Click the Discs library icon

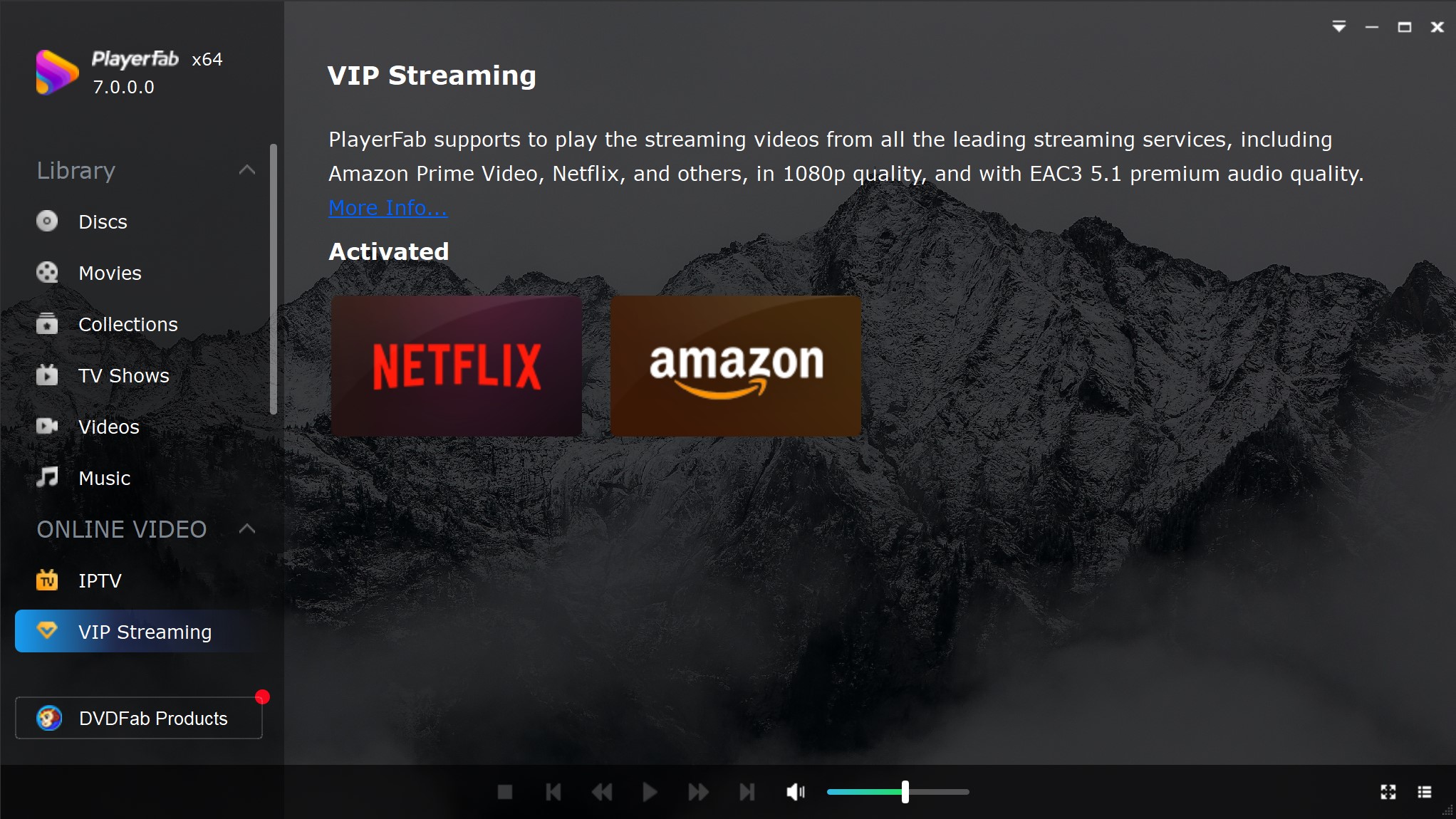pos(48,221)
